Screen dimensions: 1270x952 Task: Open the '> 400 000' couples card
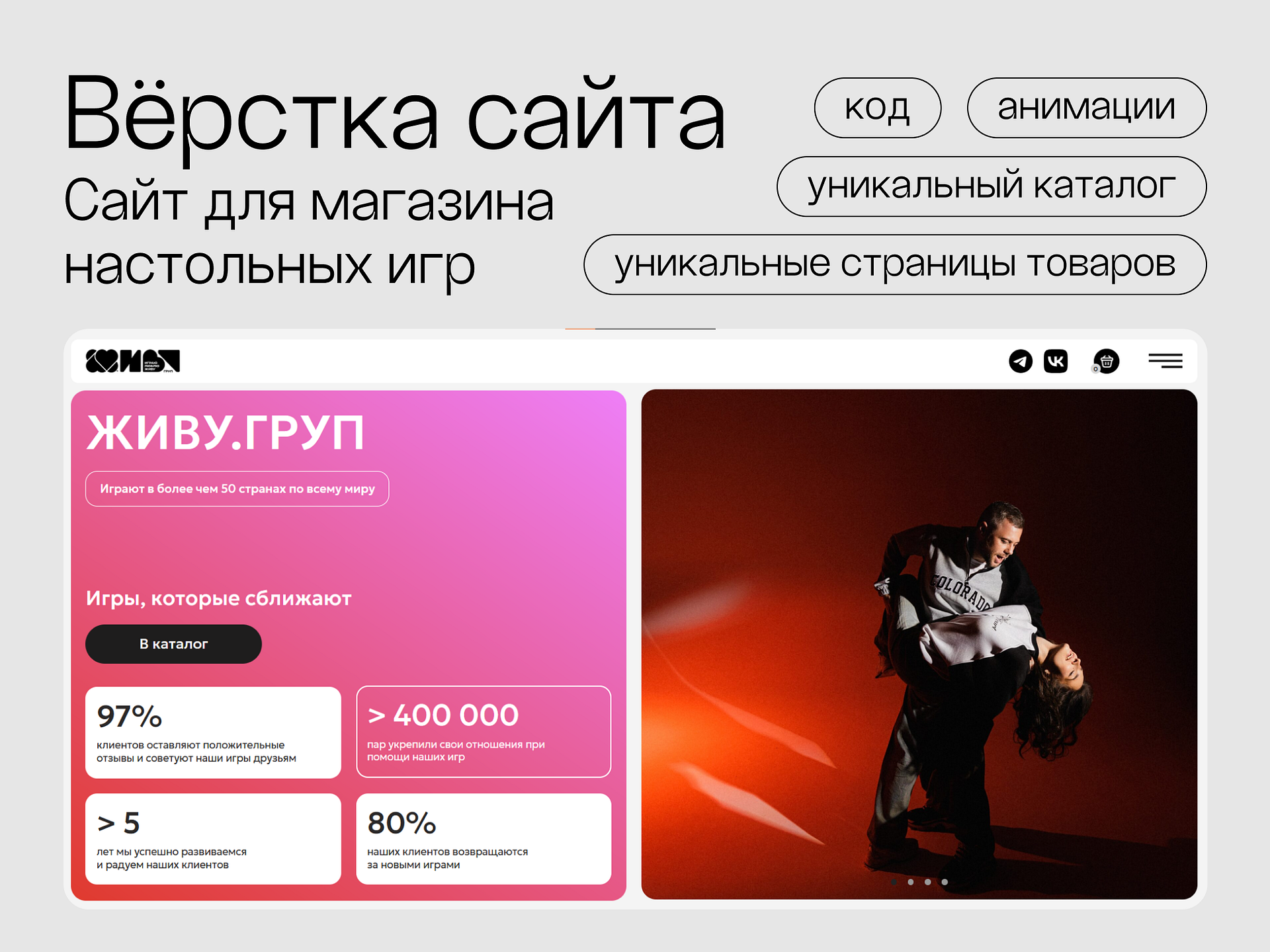tap(484, 732)
